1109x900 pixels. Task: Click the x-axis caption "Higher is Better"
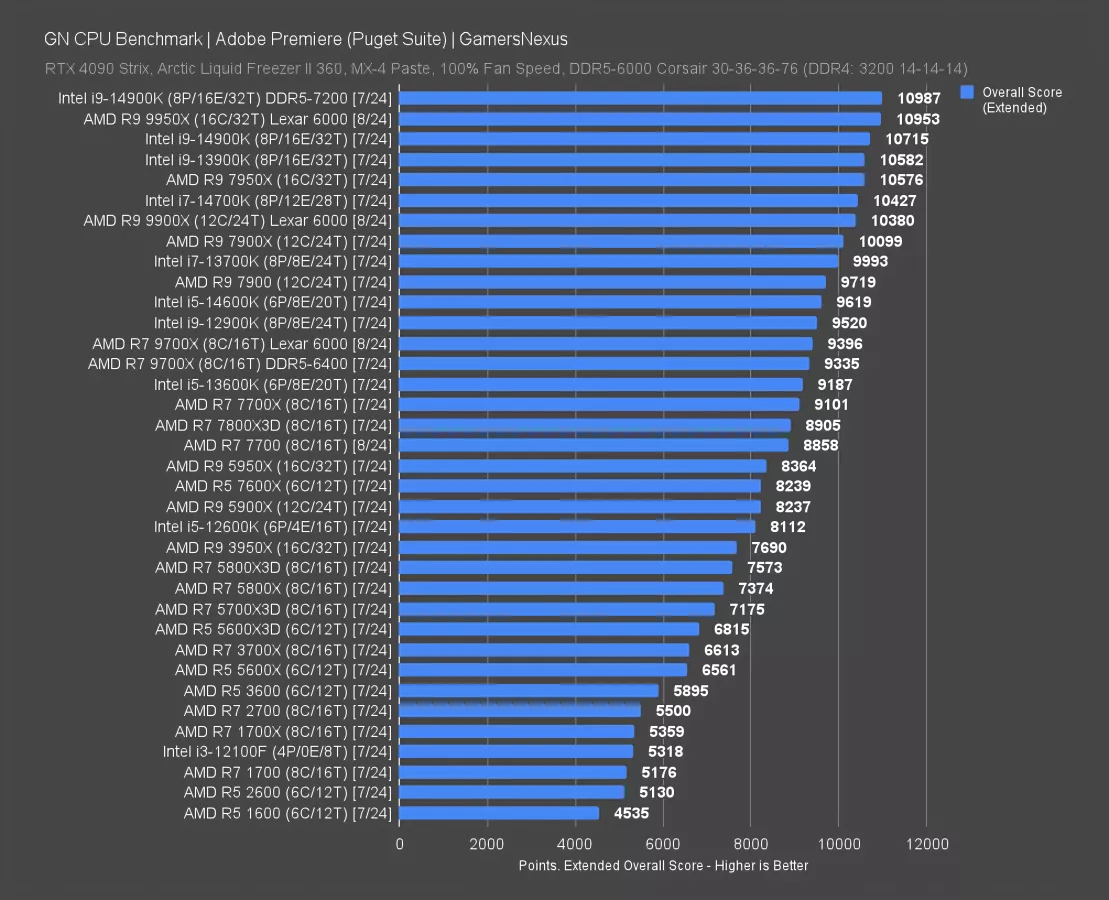(x=663, y=866)
